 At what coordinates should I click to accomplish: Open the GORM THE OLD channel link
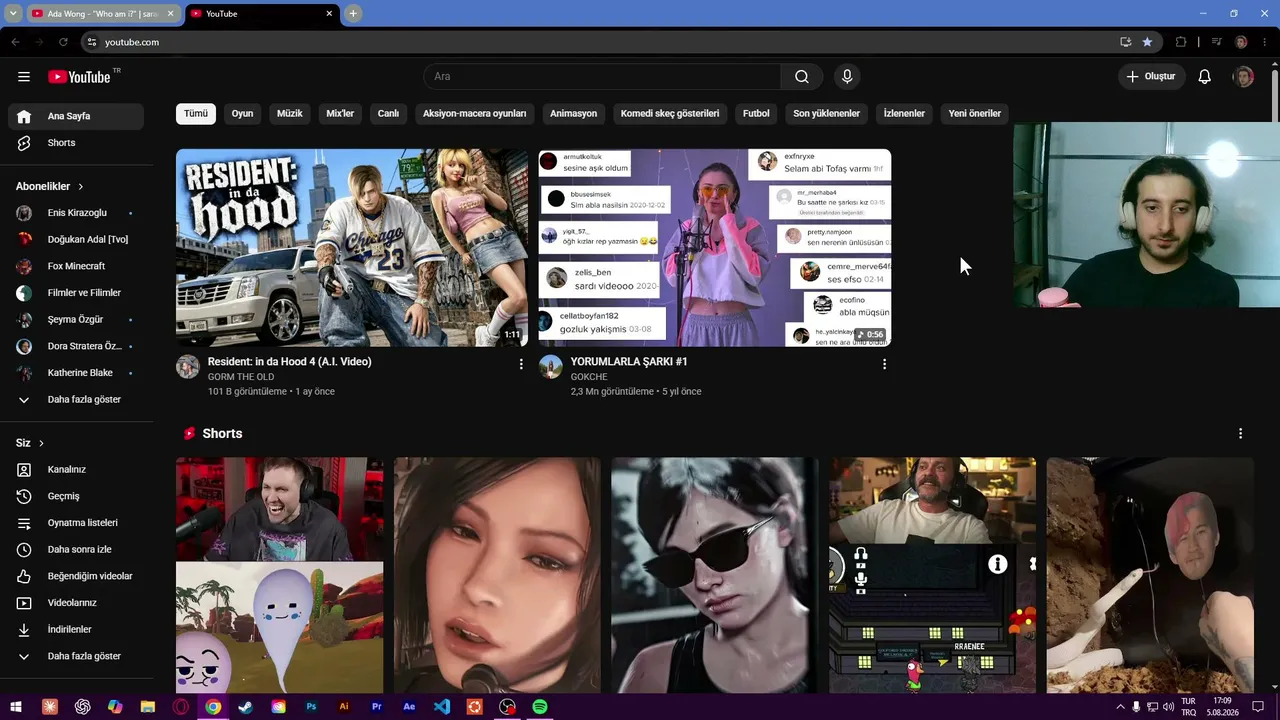pos(241,377)
